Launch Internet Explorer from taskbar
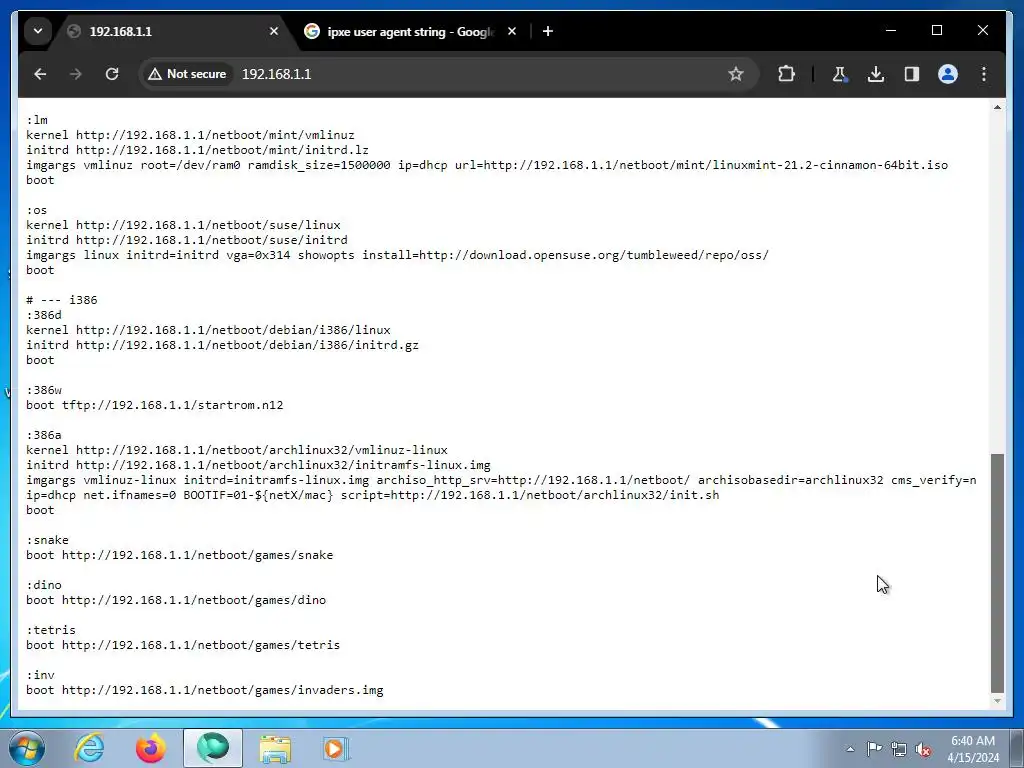This screenshot has width=1024, height=768. point(89,748)
